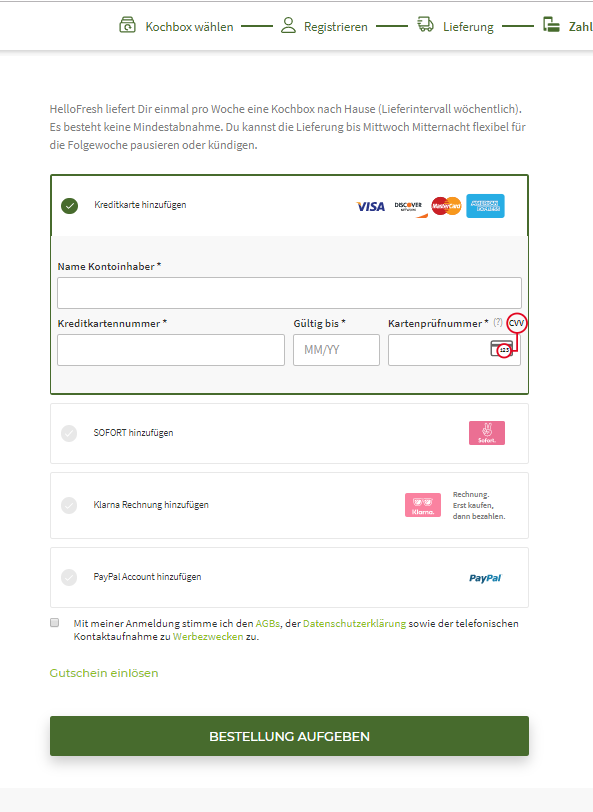Open the Gutschein einlösen link
Screen dimensions: 593x812
click(104, 673)
